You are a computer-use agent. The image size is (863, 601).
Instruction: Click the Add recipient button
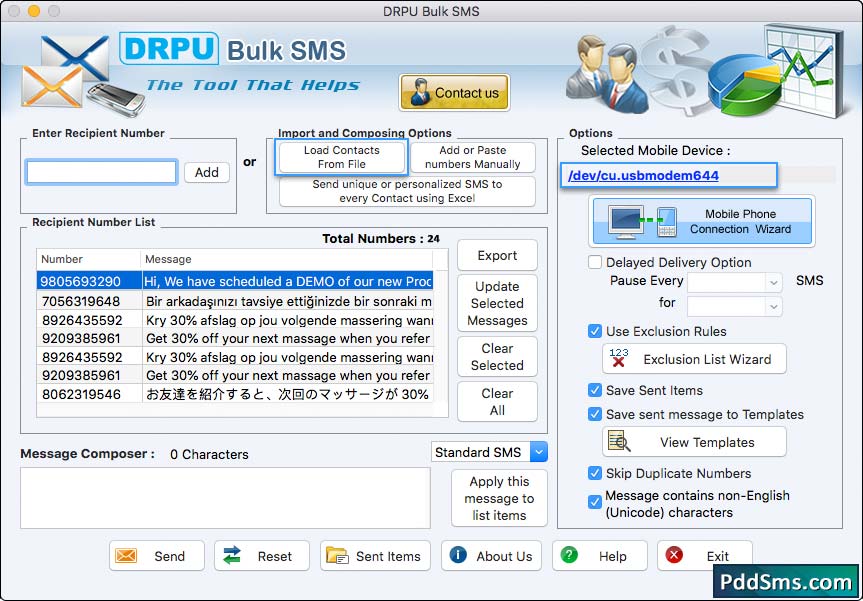(207, 172)
